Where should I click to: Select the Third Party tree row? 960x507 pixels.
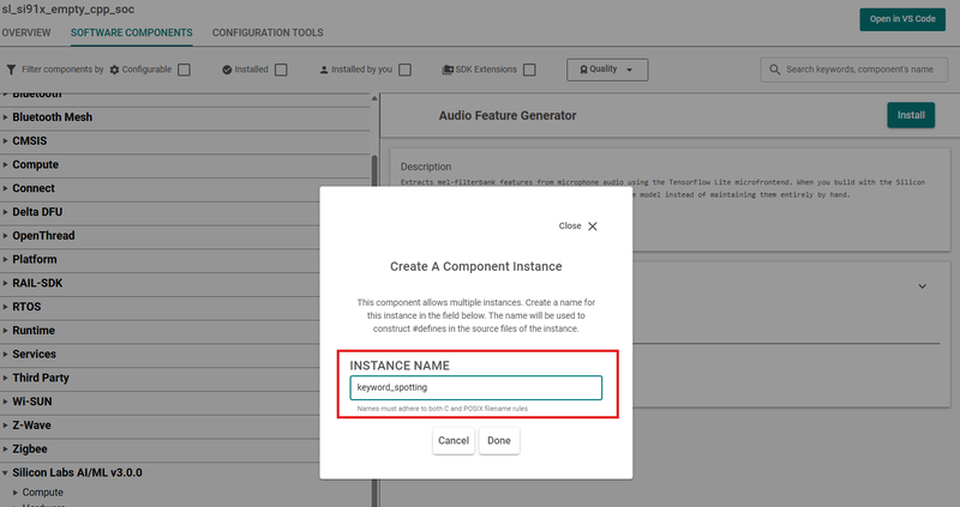pos(160,378)
